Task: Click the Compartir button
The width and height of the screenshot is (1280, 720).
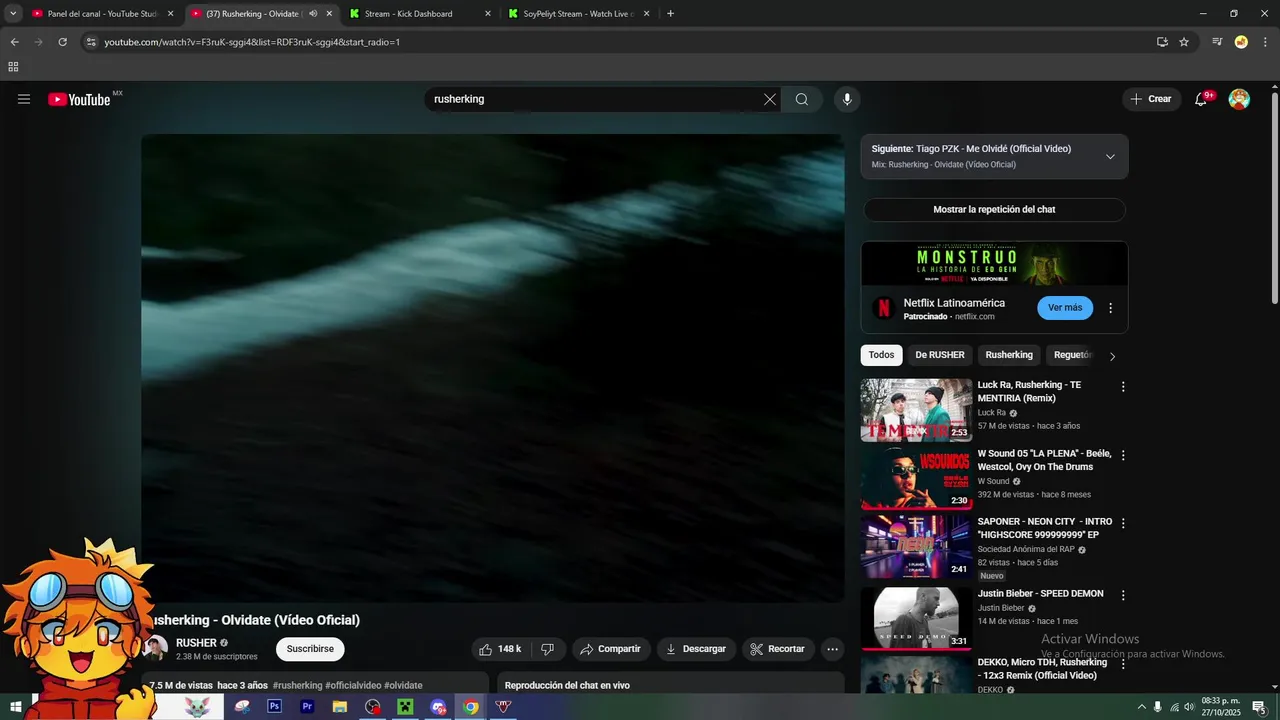Action: pyautogui.click(x=611, y=649)
